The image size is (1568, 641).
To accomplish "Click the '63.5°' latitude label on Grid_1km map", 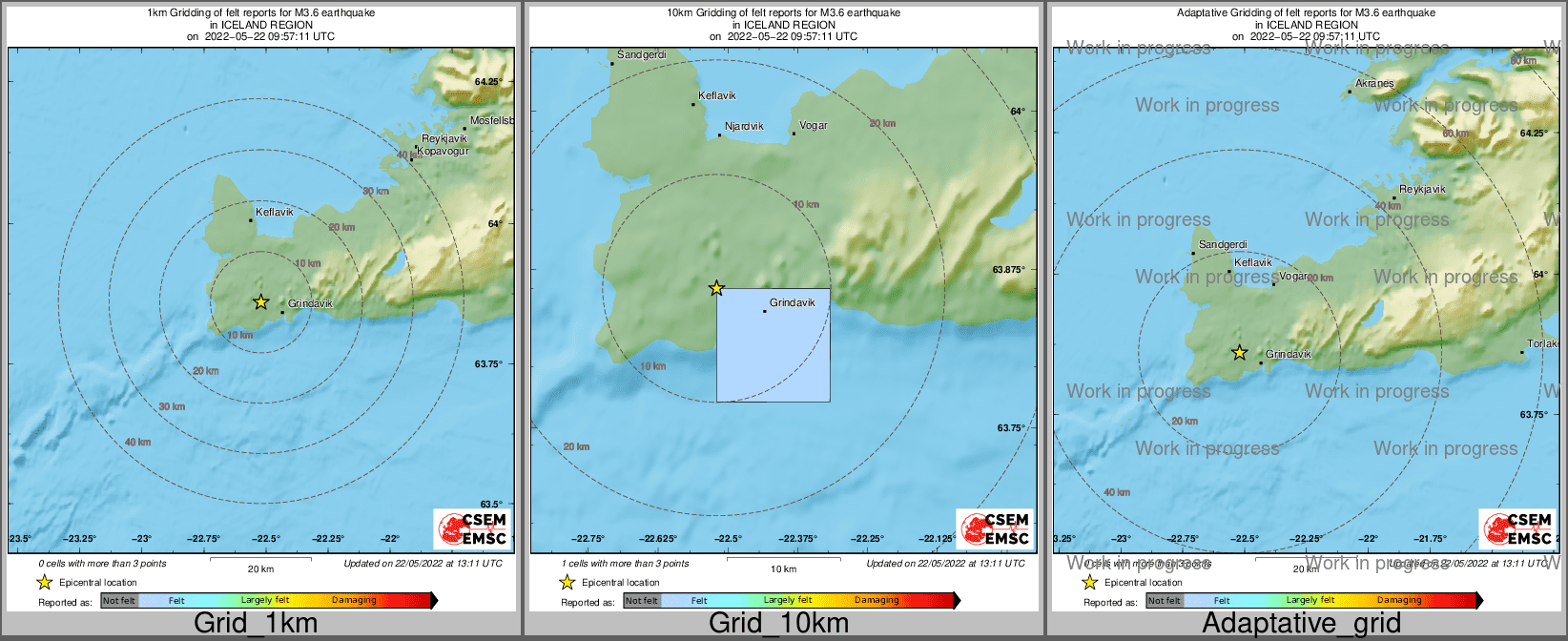I will tap(490, 505).
